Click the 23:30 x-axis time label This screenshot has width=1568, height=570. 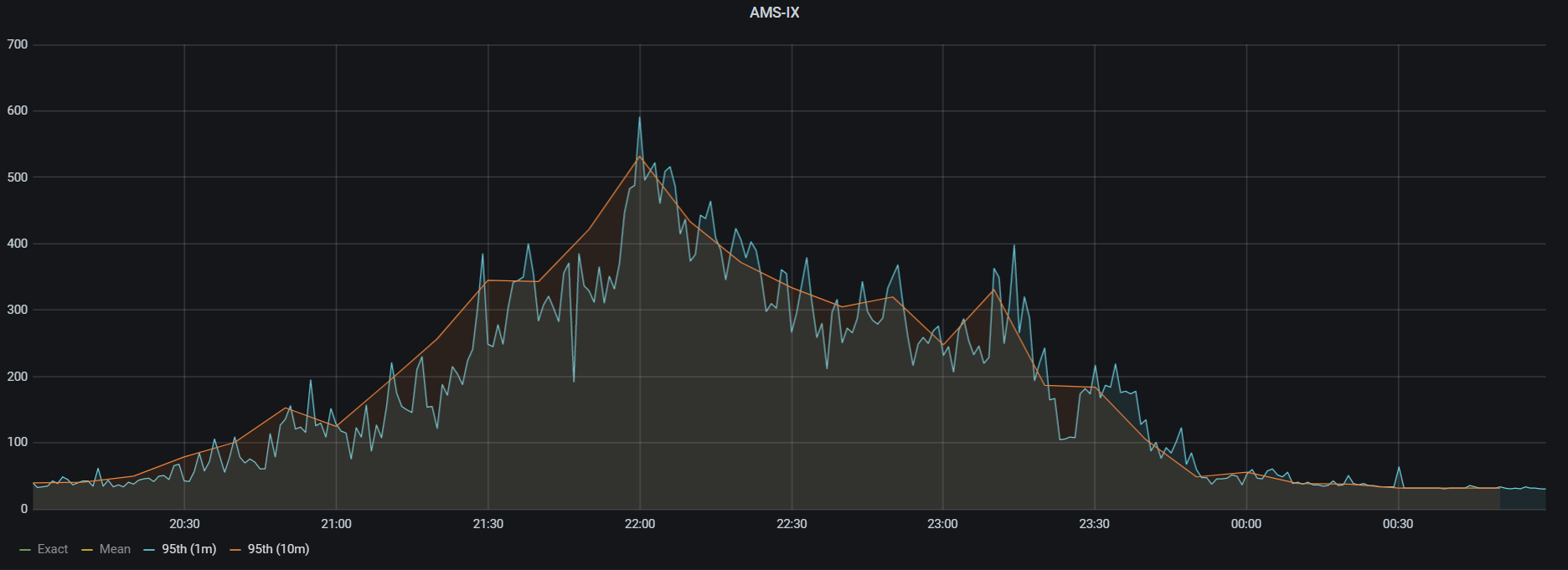[1094, 524]
